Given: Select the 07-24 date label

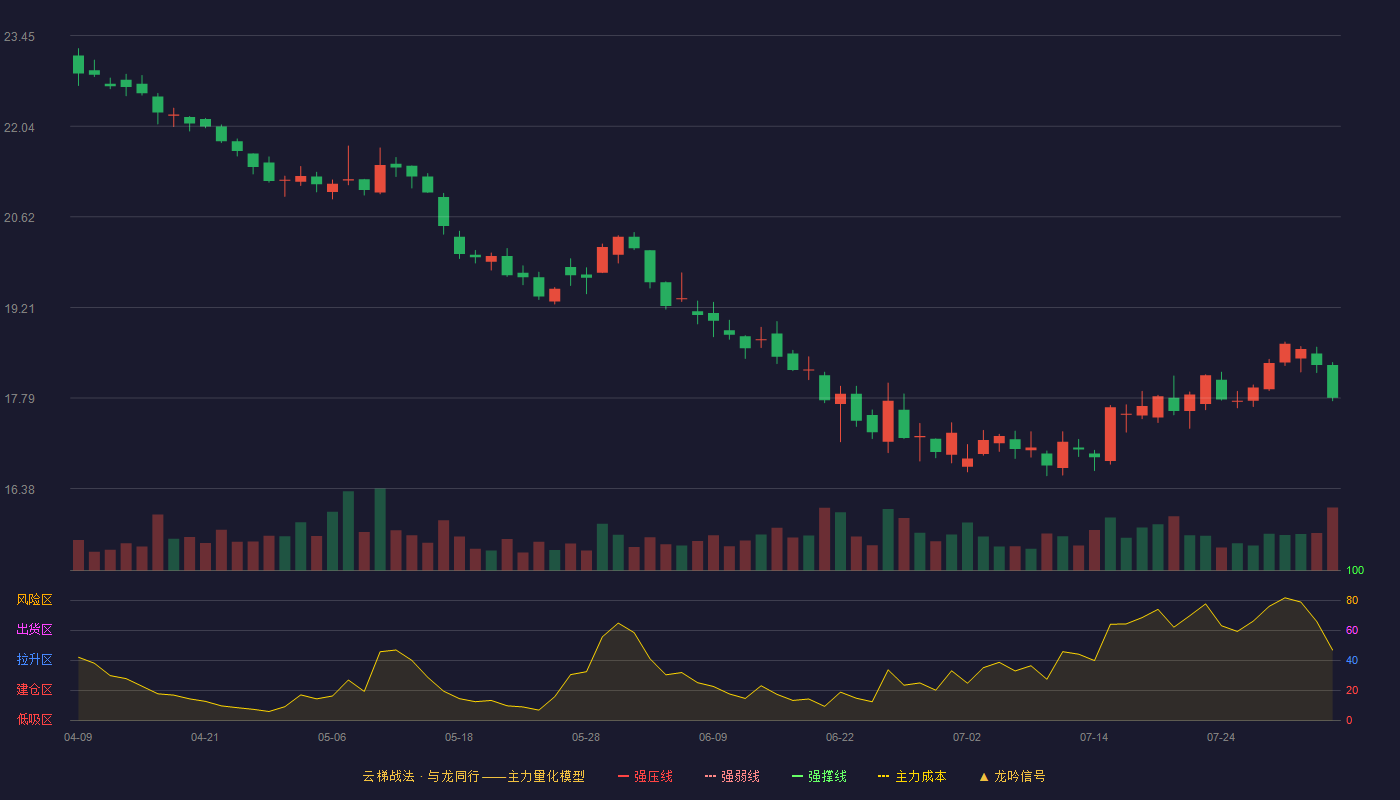Looking at the screenshot, I should coord(1221,737).
